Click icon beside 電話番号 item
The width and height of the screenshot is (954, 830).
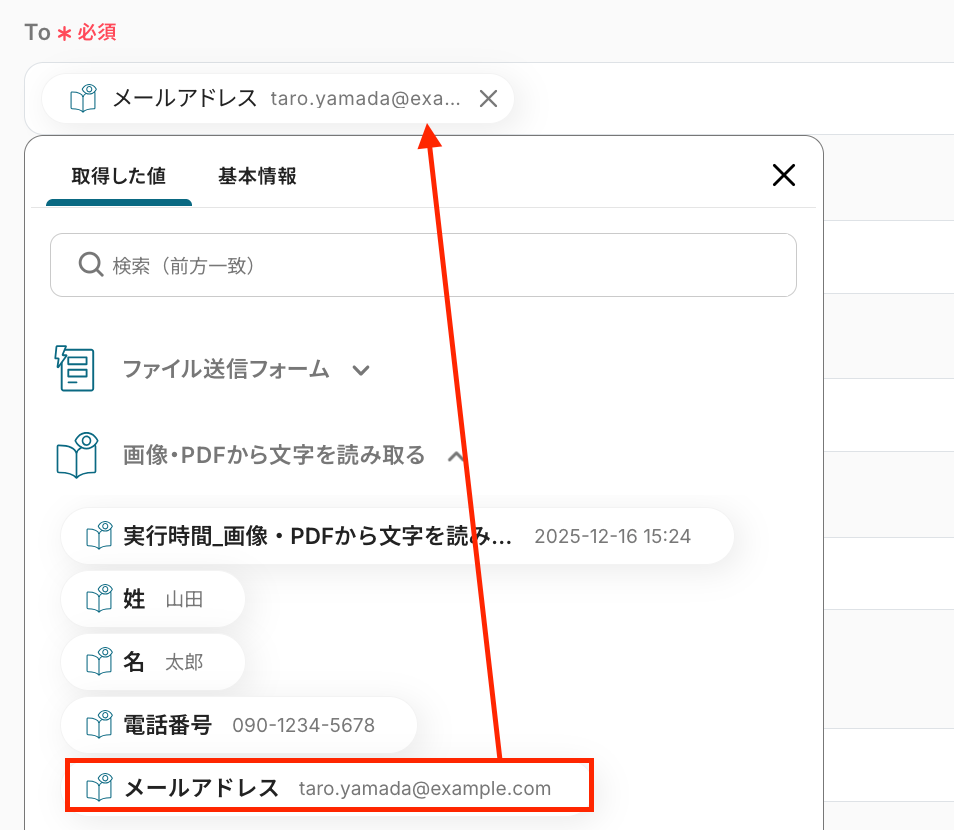pos(99,725)
